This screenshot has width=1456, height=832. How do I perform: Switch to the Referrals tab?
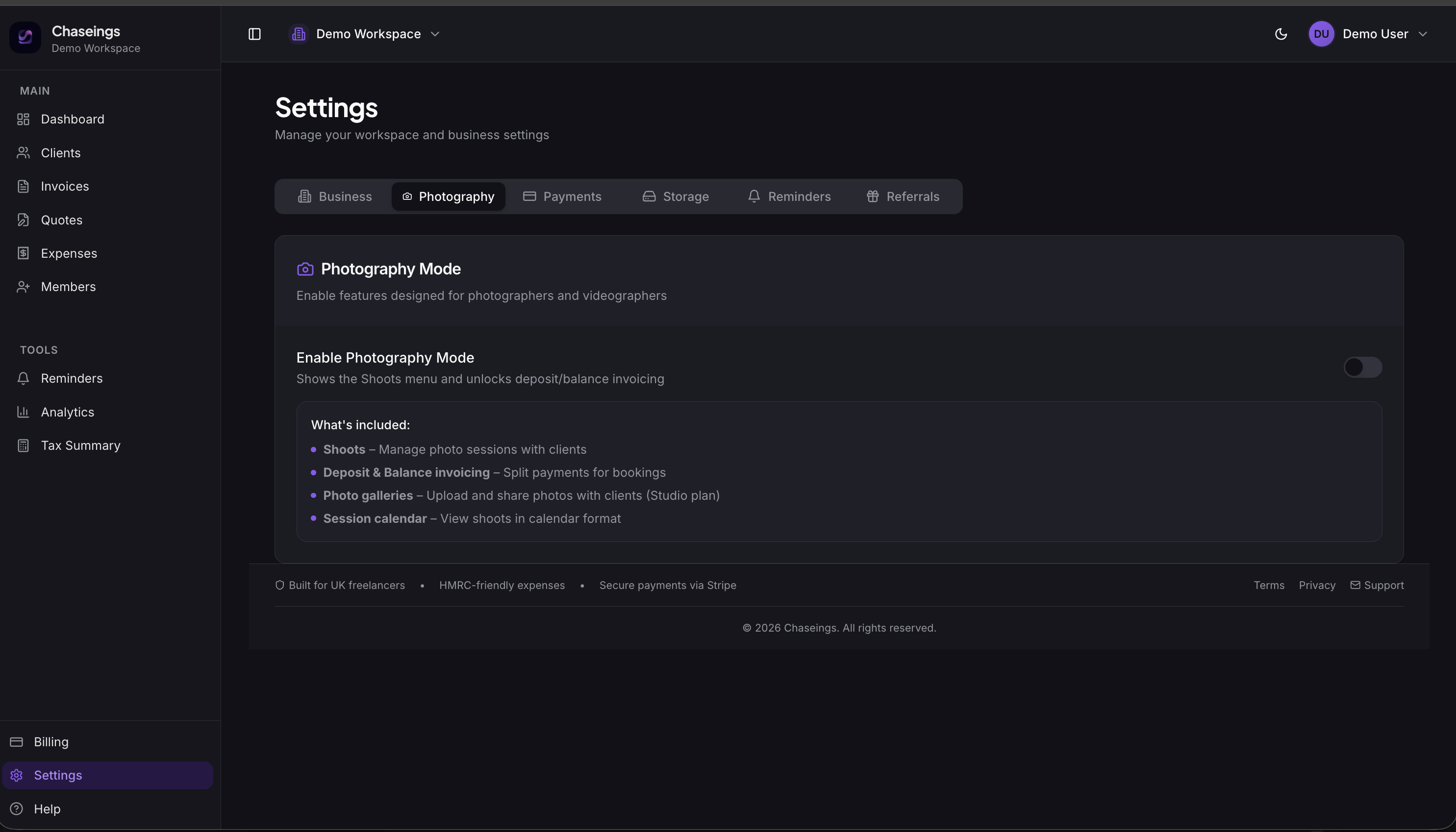[912, 196]
